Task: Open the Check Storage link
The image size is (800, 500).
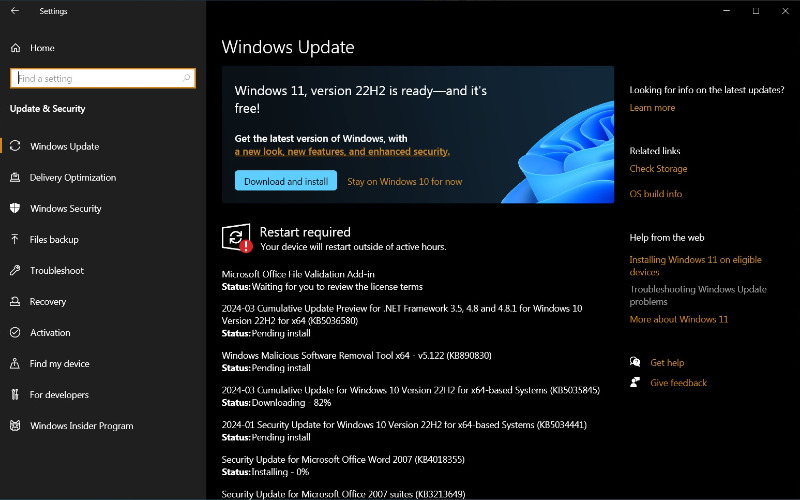Action: click(x=658, y=169)
